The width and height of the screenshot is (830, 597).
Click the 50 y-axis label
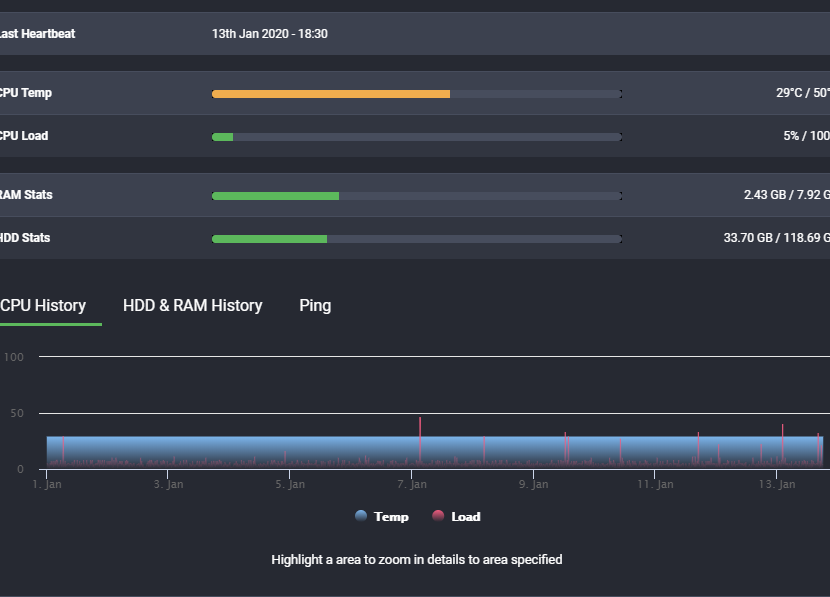tap(17, 413)
